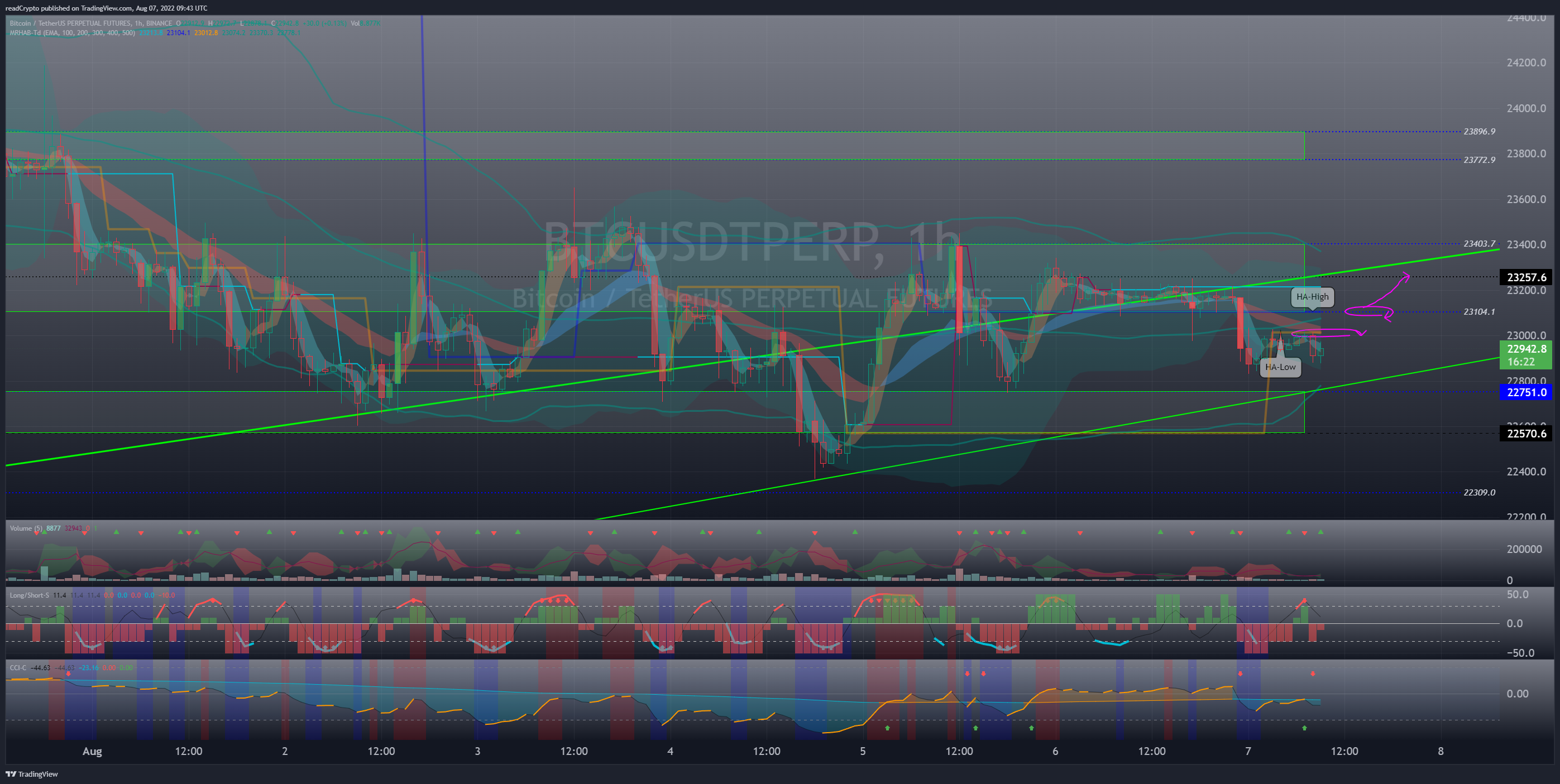This screenshot has height=784, width=1560.
Task: Click the blue 23104.1 value in MRHAB-Td legend
Action: (x=178, y=33)
